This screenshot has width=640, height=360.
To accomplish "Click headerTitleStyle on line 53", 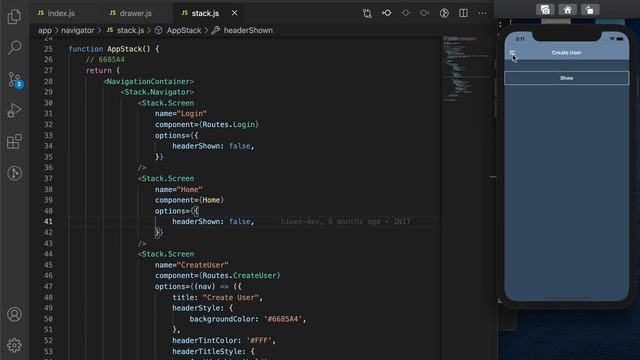I will pos(209,351).
